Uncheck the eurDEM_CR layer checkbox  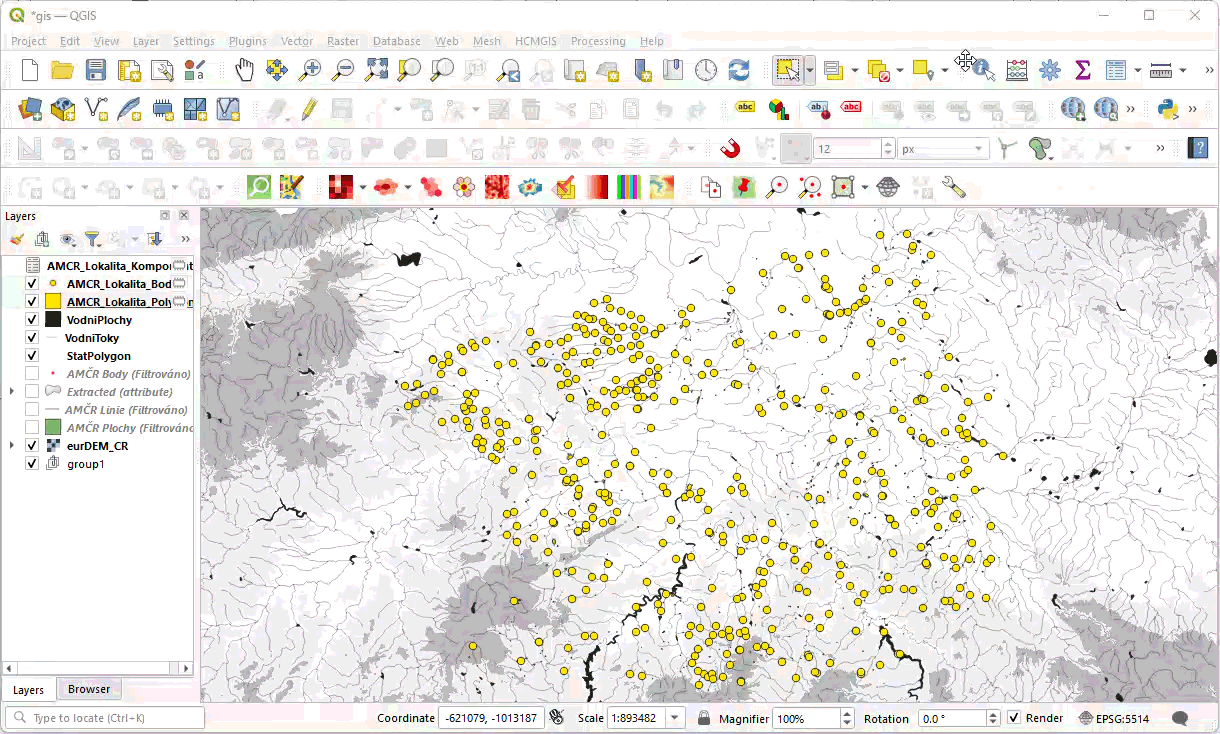coord(32,446)
